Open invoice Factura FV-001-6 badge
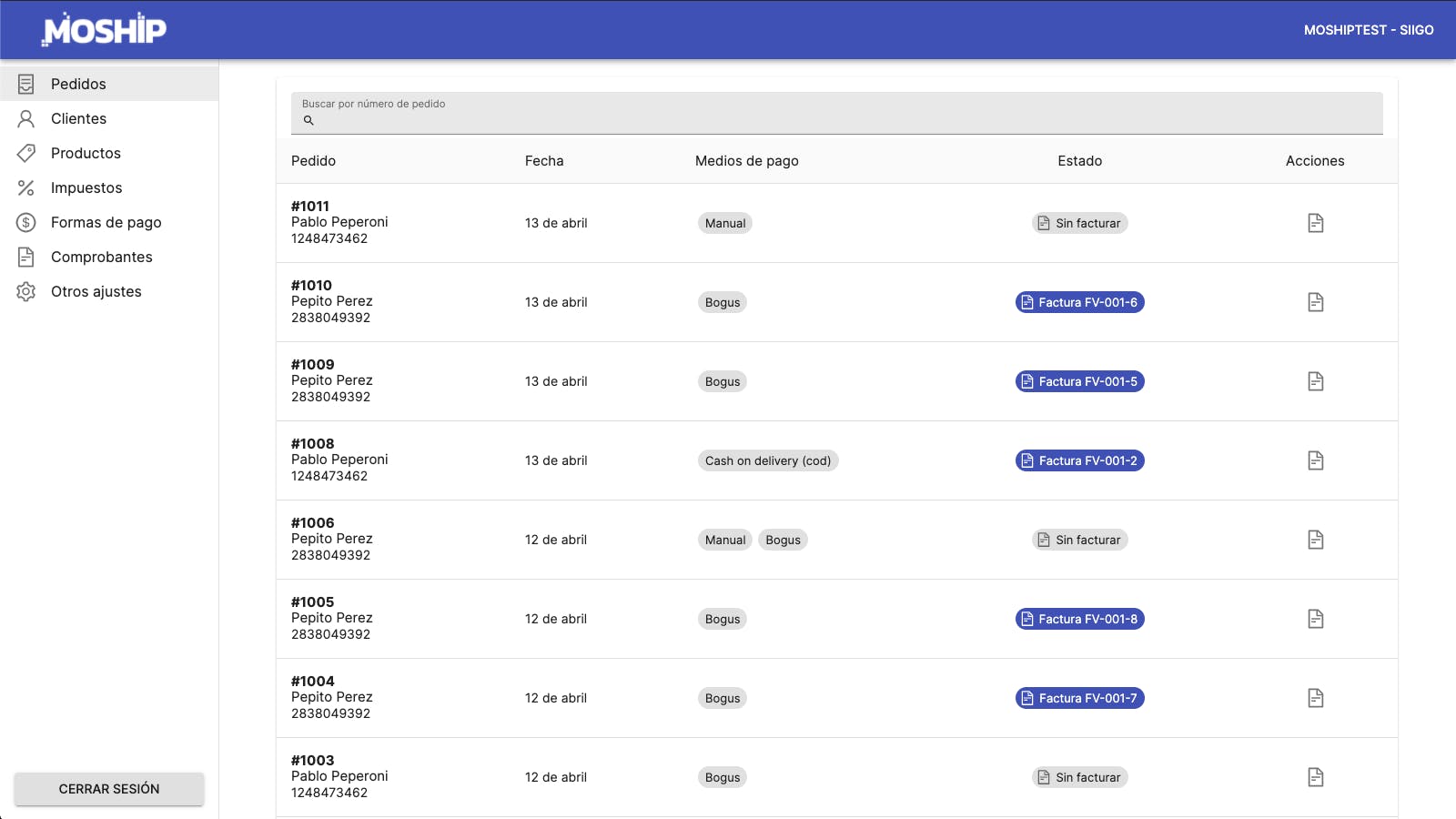The height and width of the screenshot is (819, 1456). tap(1079, 302)
